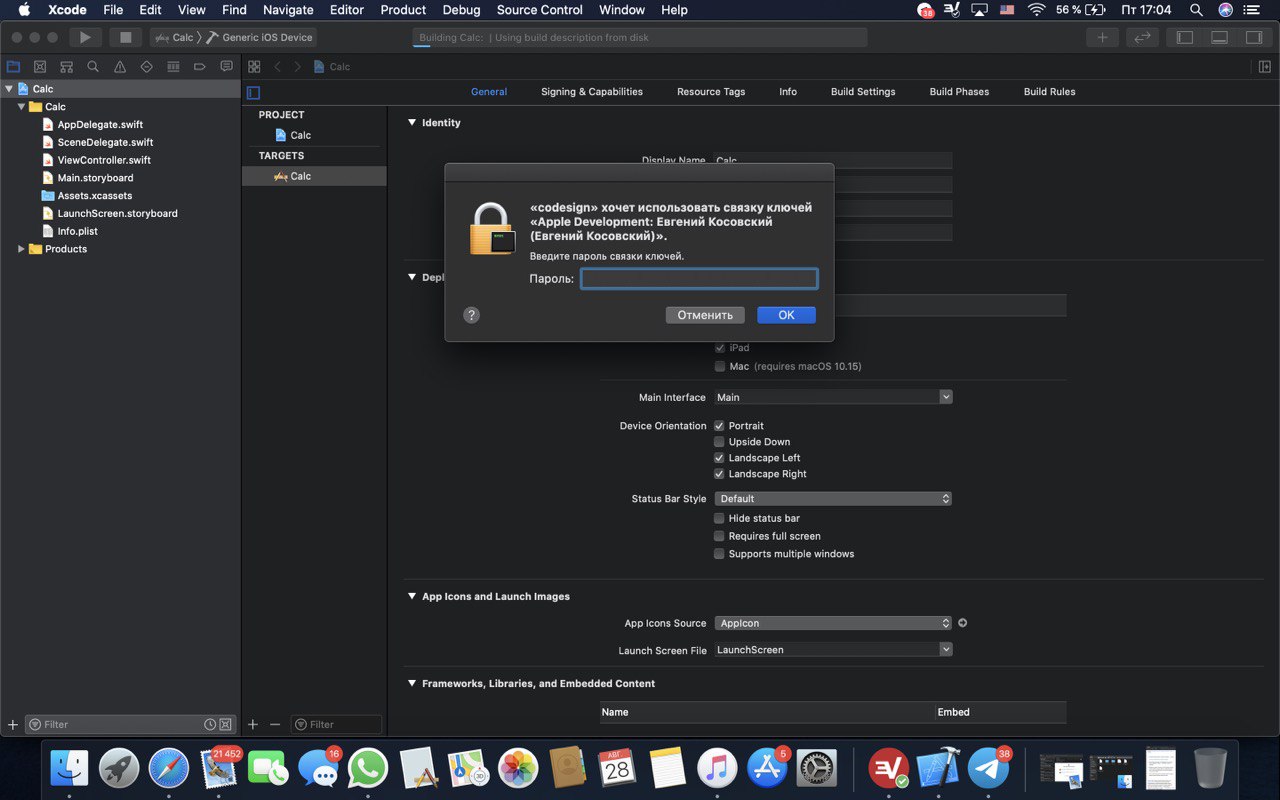Show the Project navigator folder icon

tap(13, 67)
